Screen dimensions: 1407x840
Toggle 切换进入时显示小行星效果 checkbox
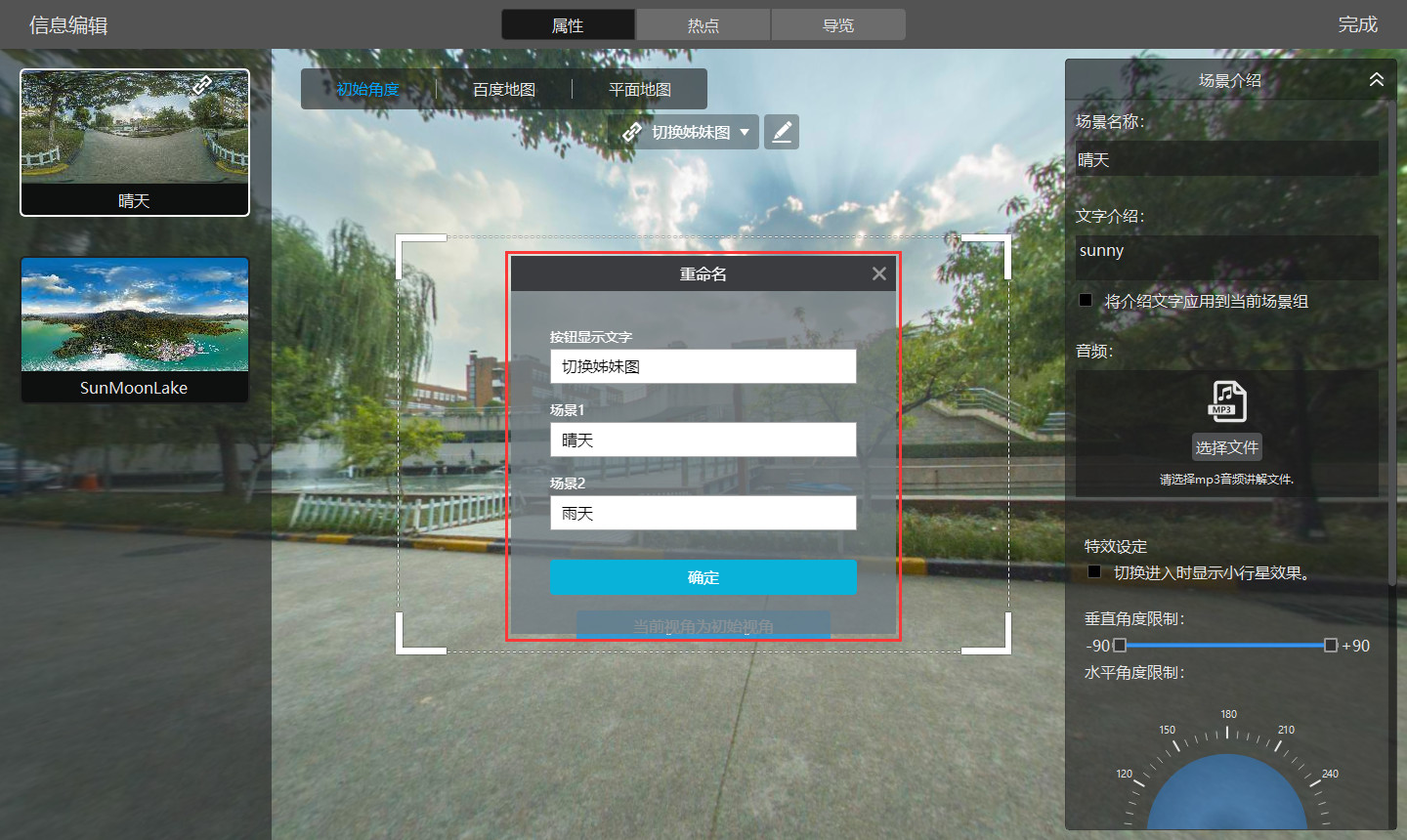coord(1094,572)
